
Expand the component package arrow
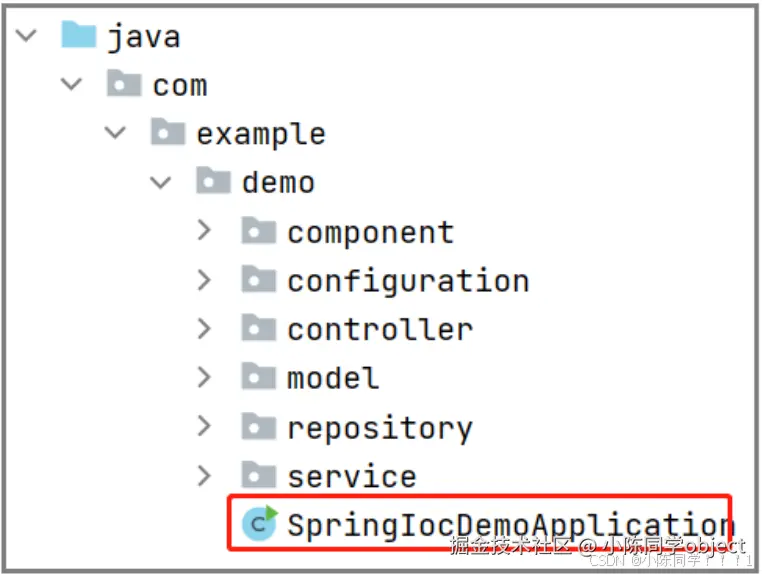pos(206,231)
